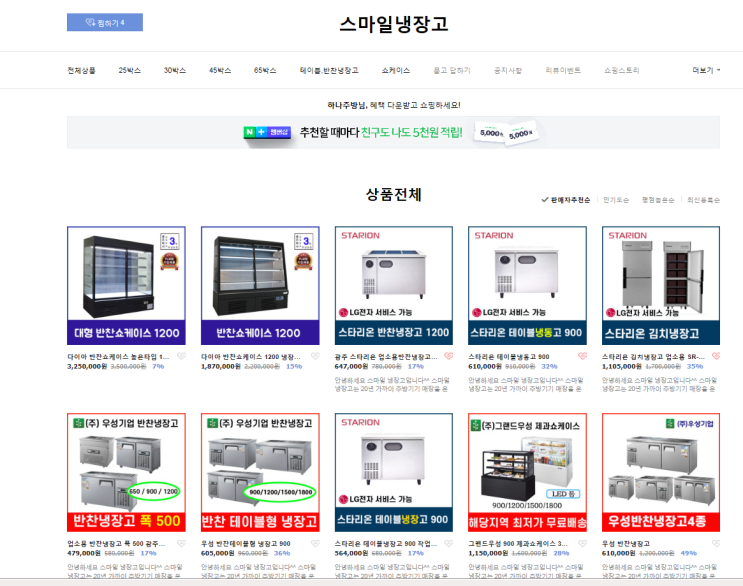Open 스타리온 반찬냉장고 1200 product image
The width and height of the screenshot is (743, 586).
394,286
